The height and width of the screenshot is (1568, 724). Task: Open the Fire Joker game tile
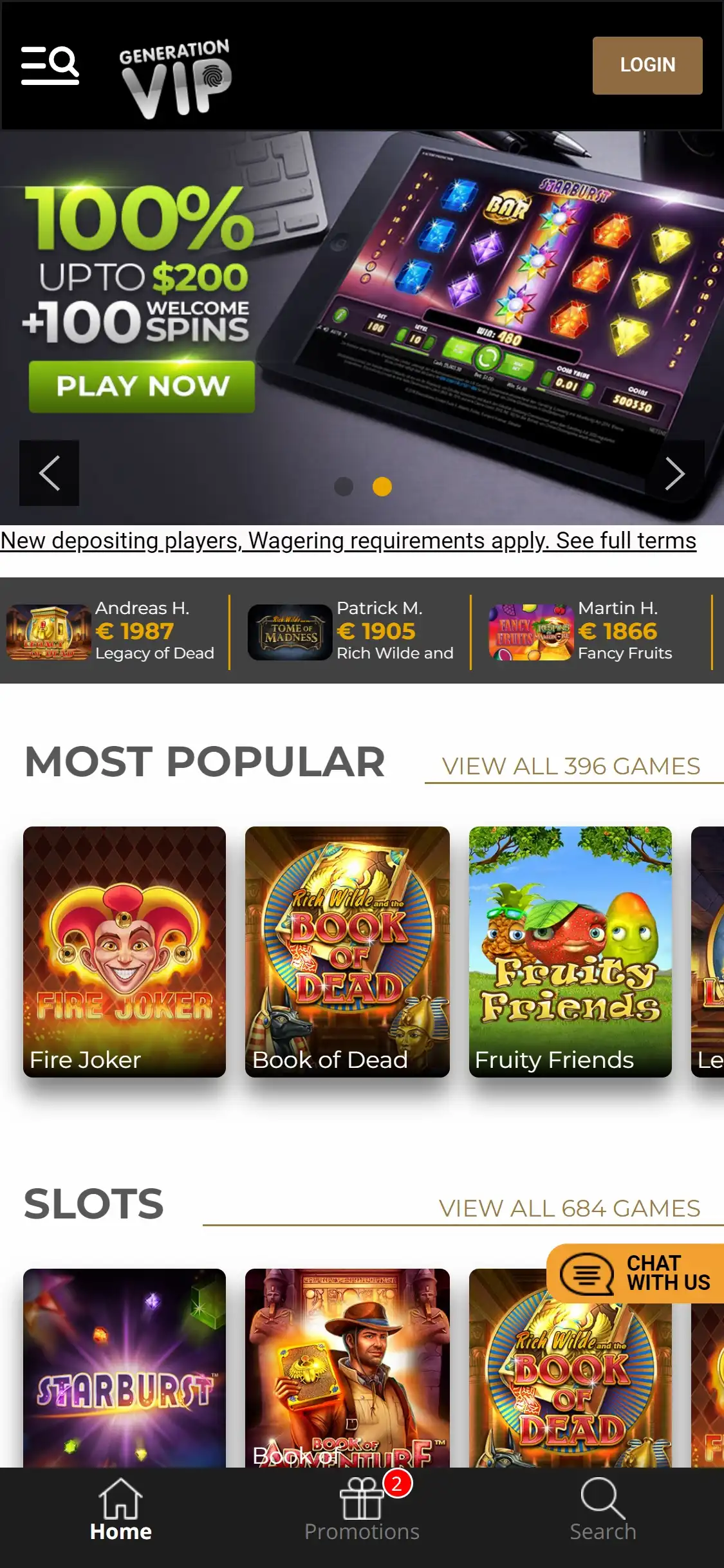click(x=124, y=952)
